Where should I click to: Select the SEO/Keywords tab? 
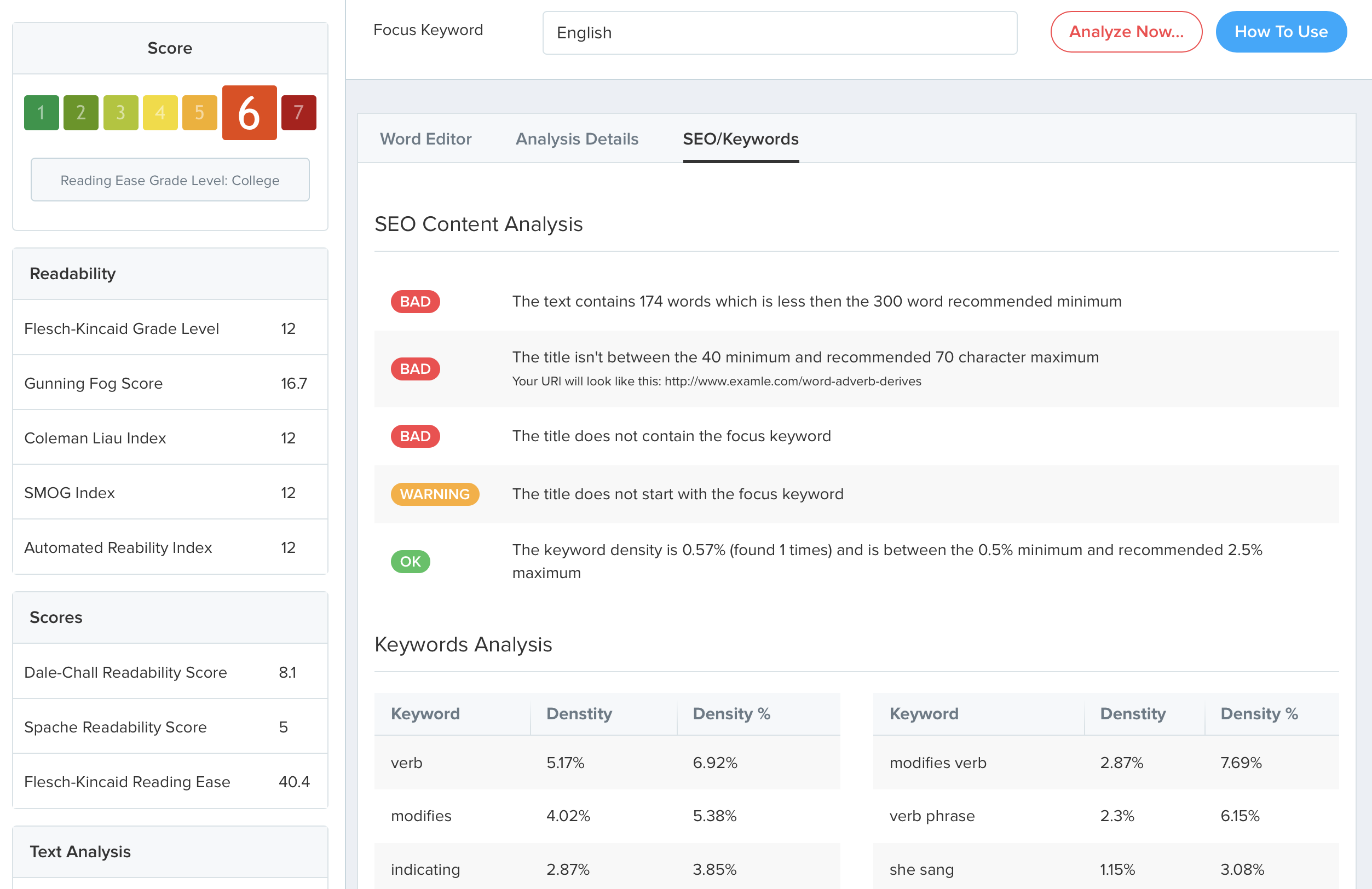(x=741, y=139)
